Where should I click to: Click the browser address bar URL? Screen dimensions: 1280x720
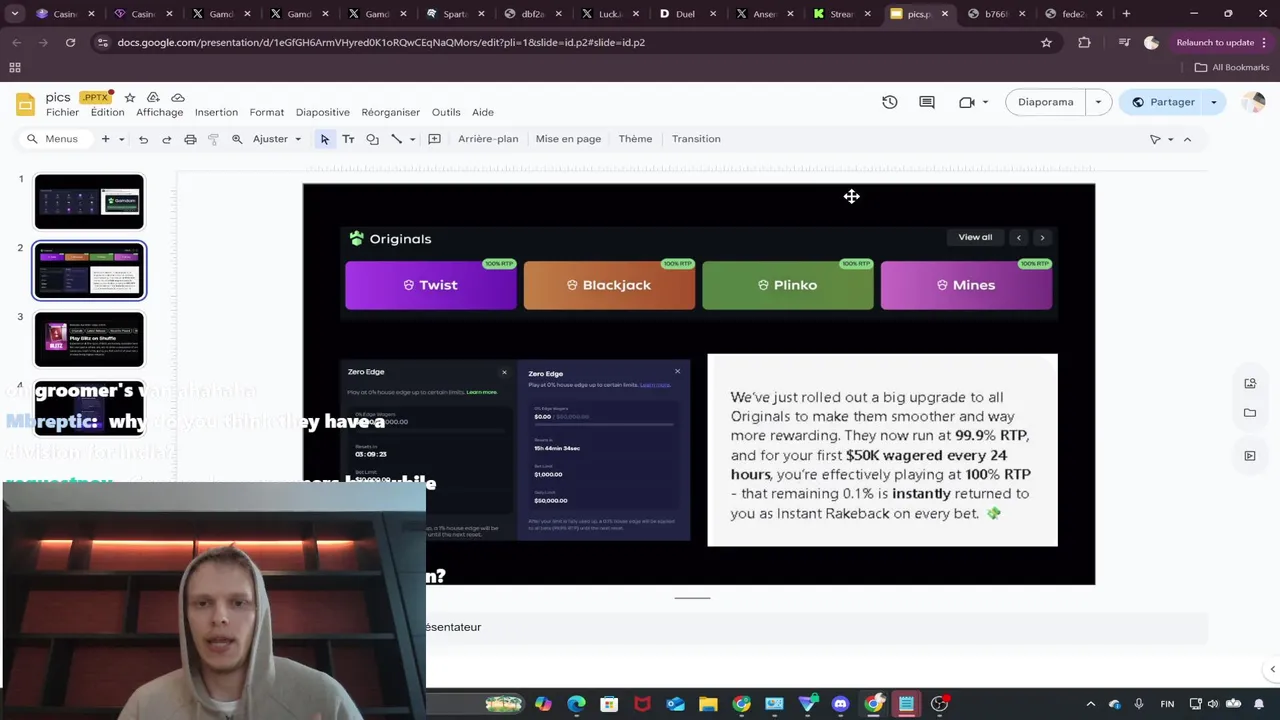380,42
